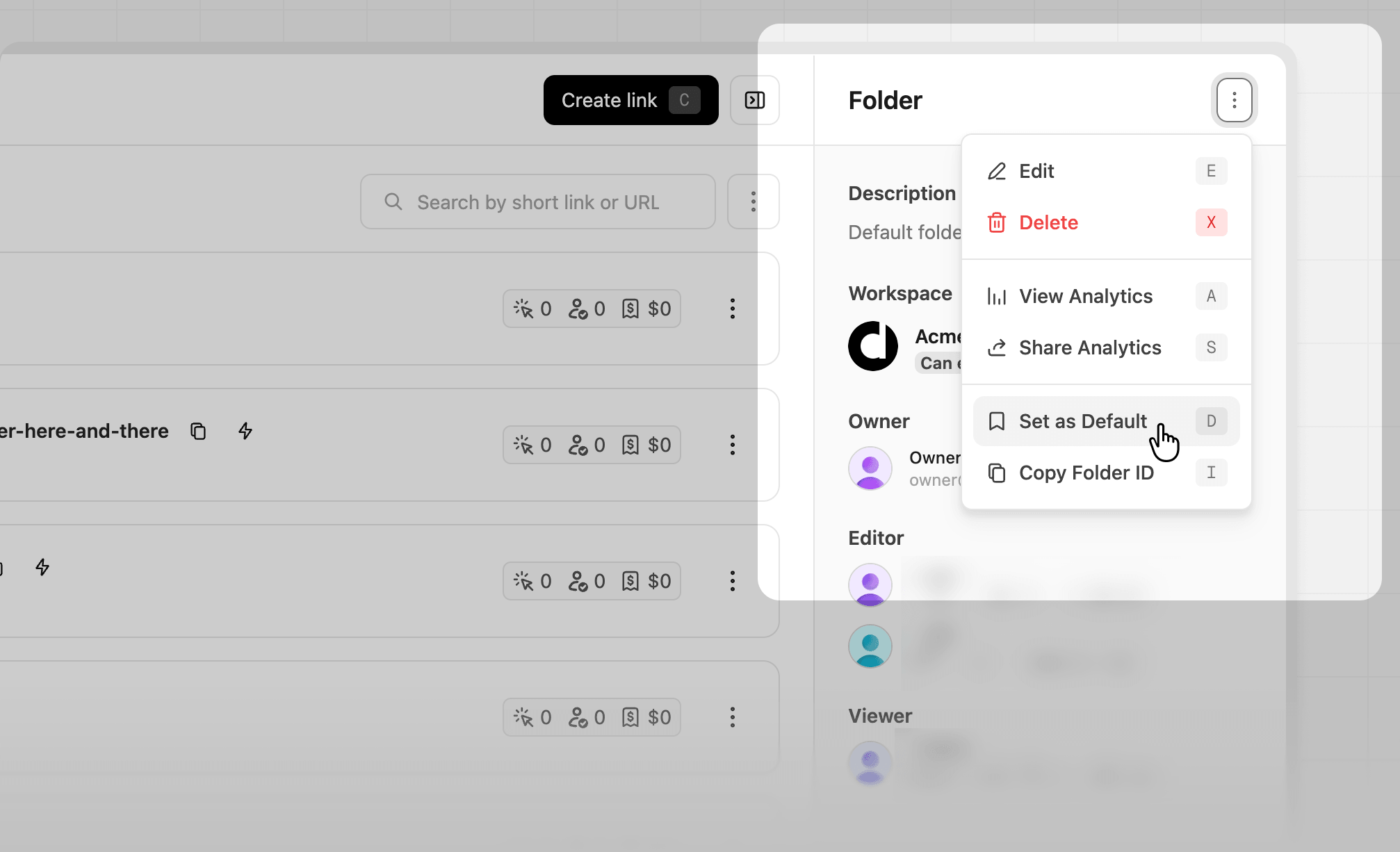Click leads counter icon in third link row
1400x852 pixels.
pyautogui.click(x=578, y=581)
